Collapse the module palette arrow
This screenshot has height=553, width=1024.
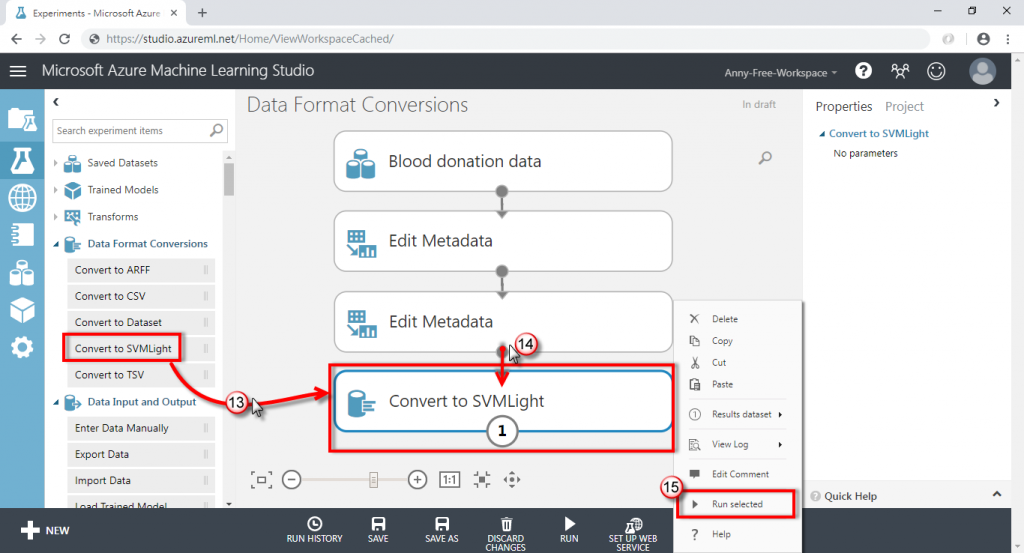[x=56, y=102]
